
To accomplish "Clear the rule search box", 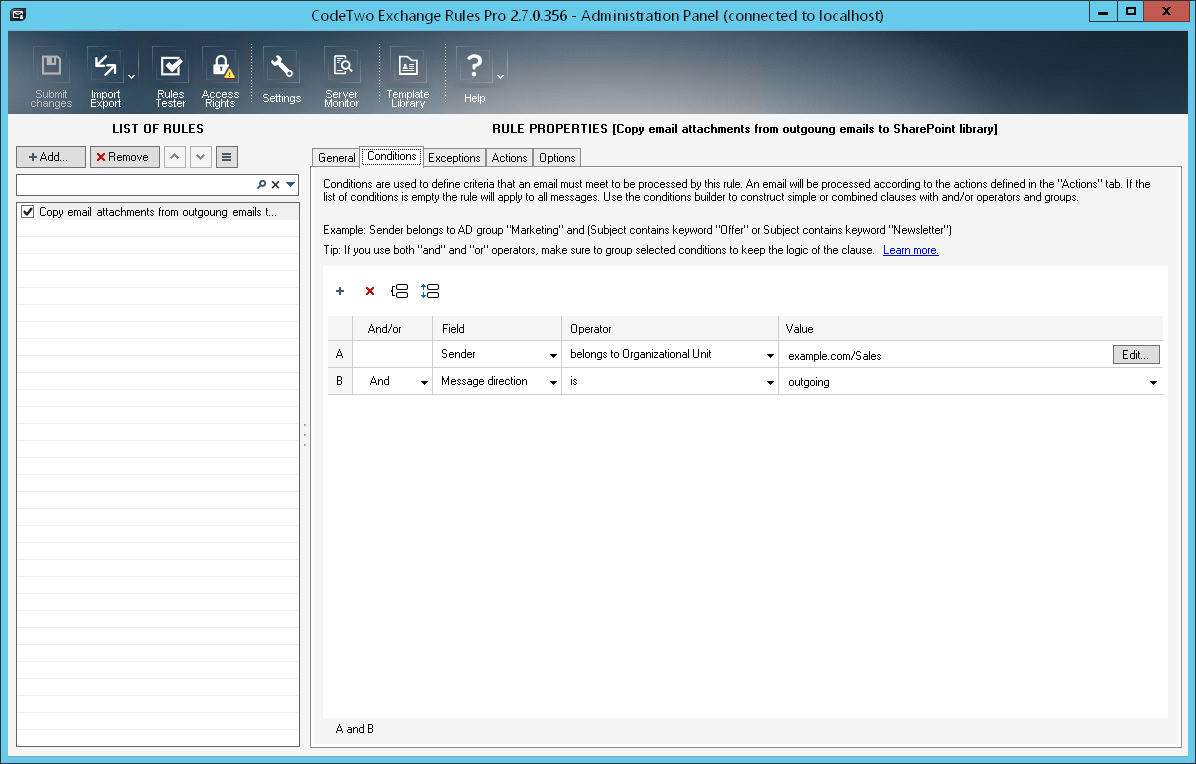I will click(x=275, y=185).
